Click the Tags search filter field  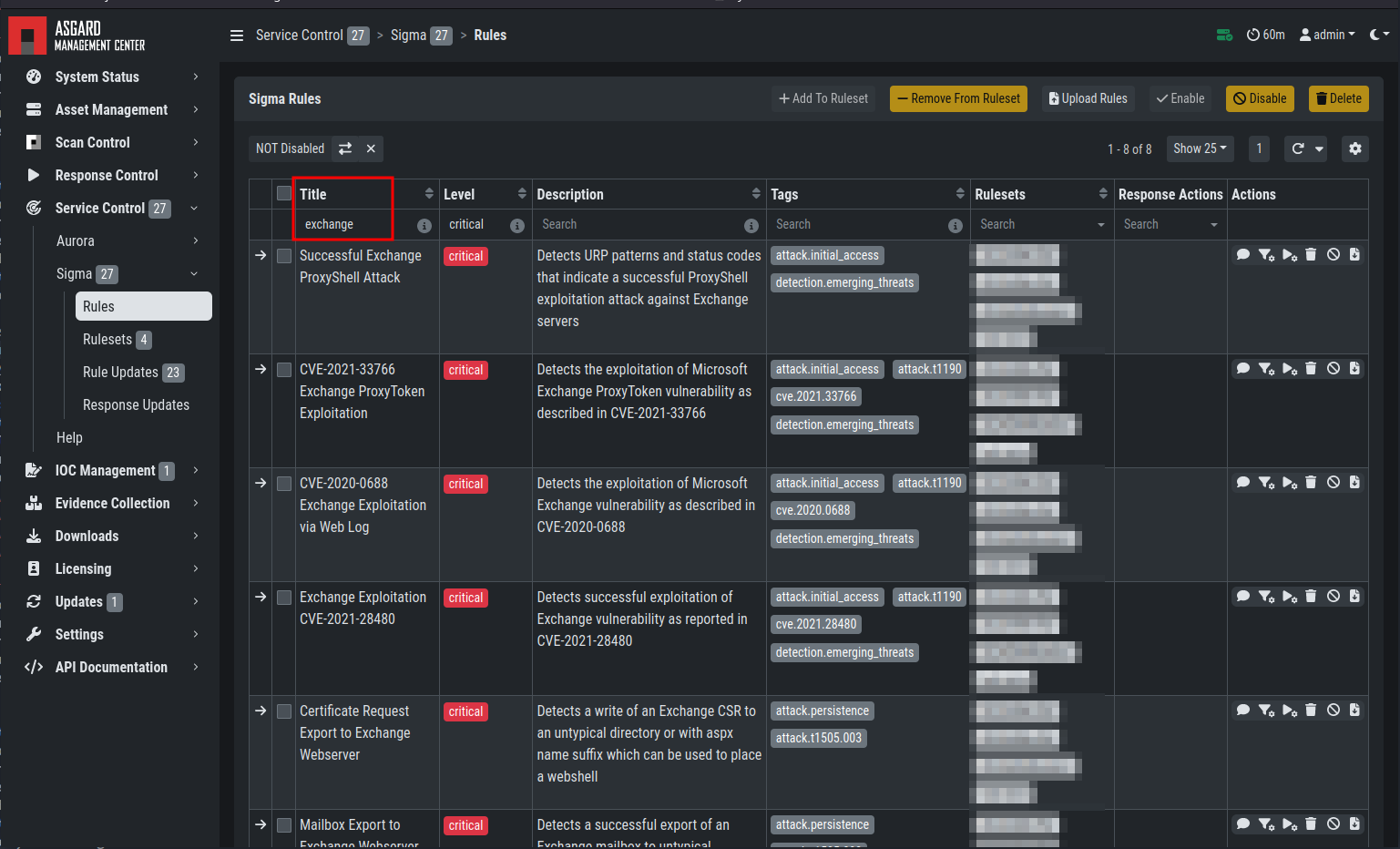858,225
